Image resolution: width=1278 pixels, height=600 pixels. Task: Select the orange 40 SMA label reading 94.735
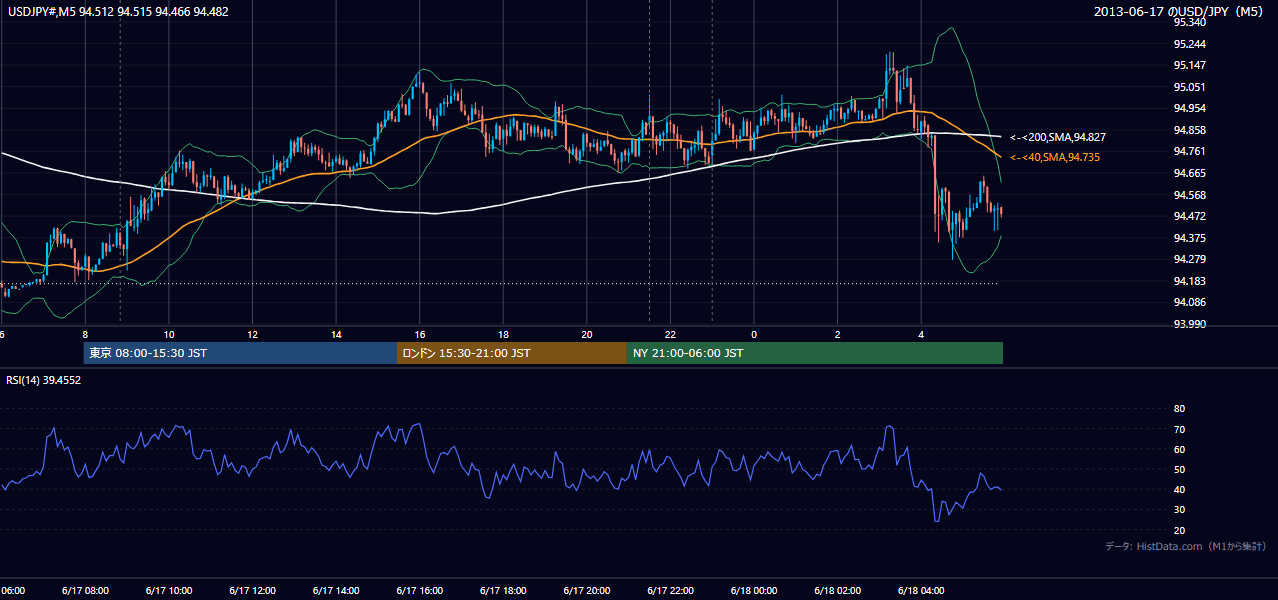(1054, 158)
